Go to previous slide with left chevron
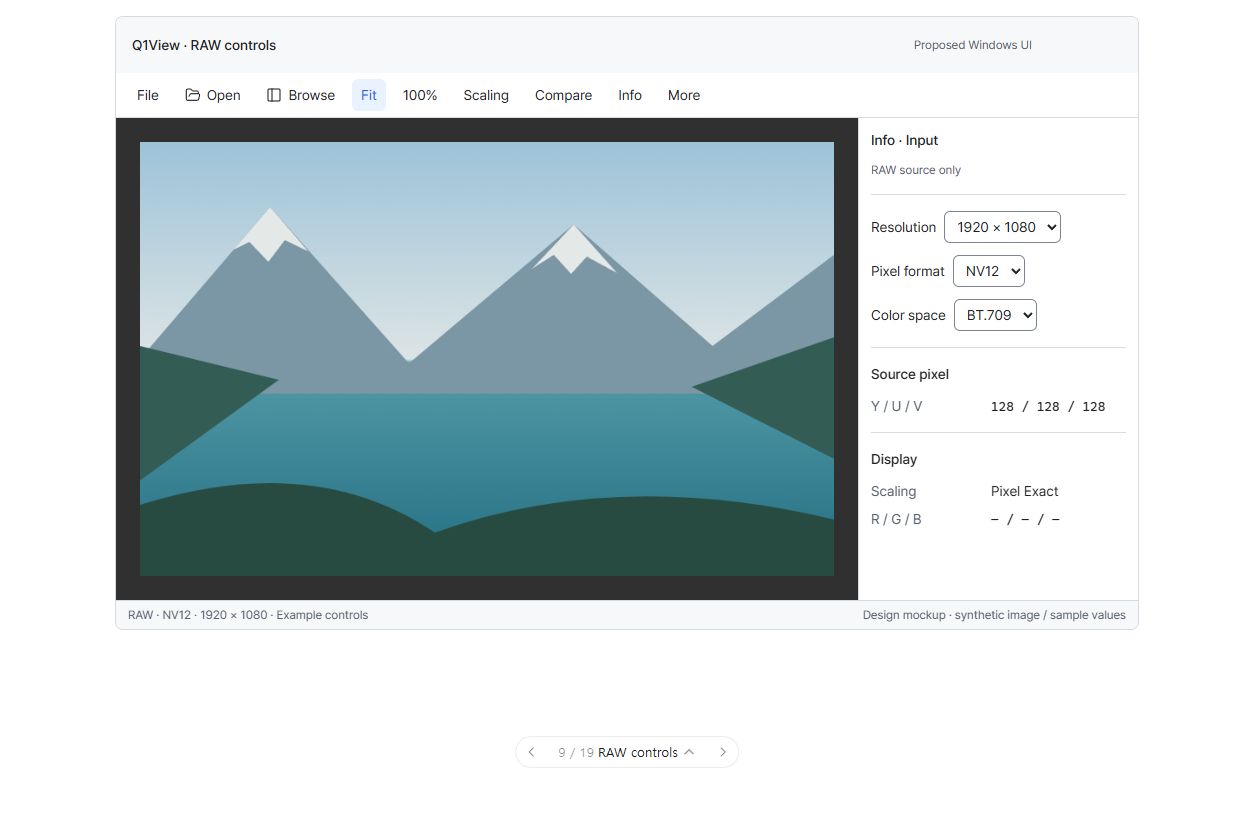 coord(531,752)
